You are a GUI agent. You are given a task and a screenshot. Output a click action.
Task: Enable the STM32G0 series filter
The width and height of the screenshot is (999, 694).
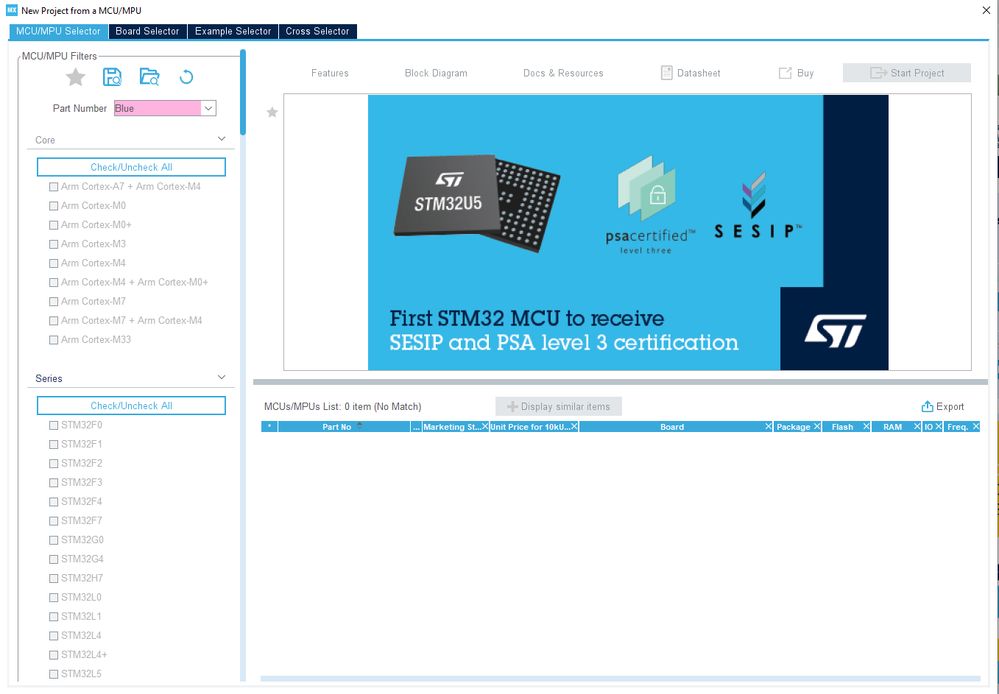pyautogui.click(x=54, y=540)
